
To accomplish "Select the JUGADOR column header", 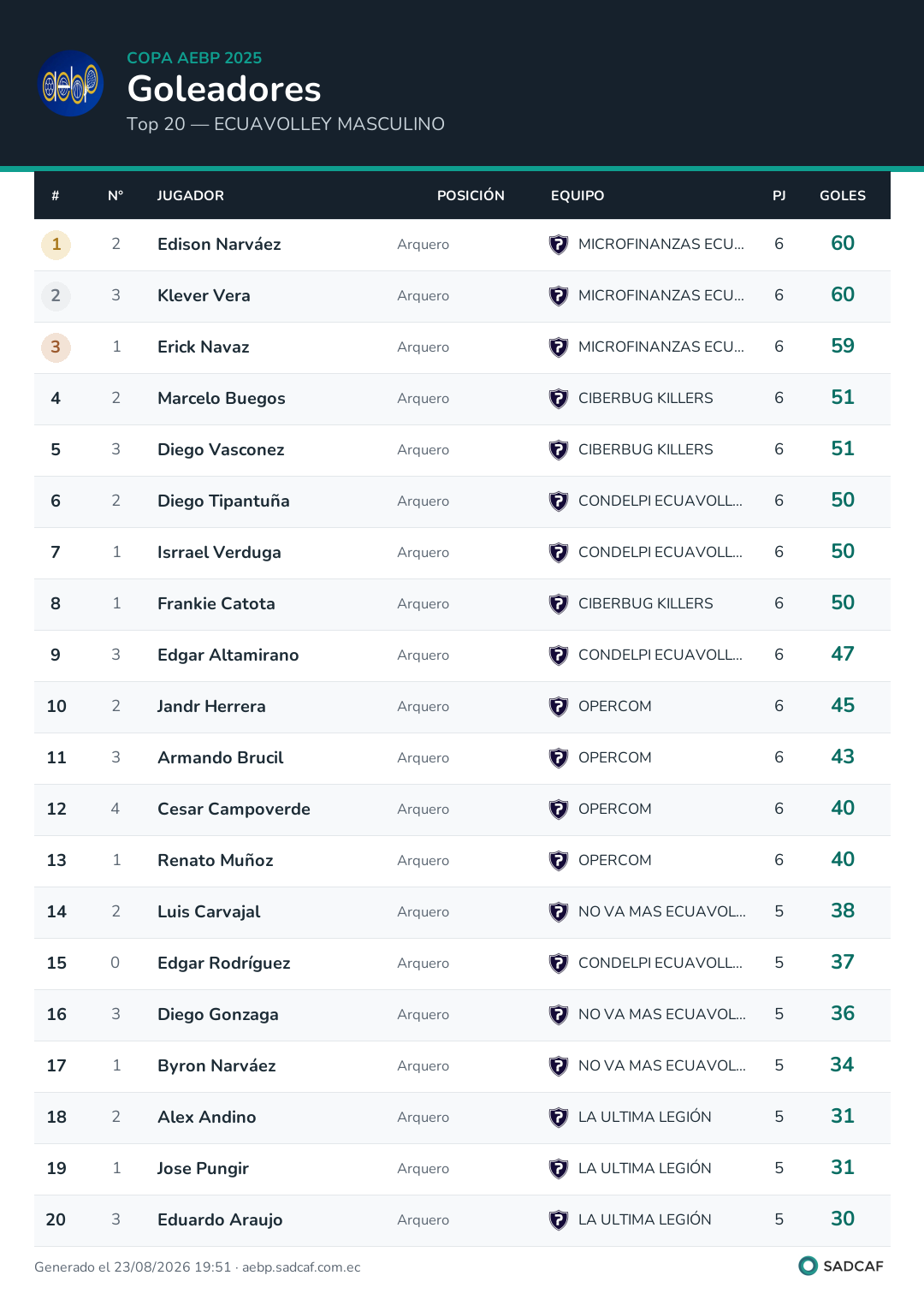I will (x=191, y=196).
